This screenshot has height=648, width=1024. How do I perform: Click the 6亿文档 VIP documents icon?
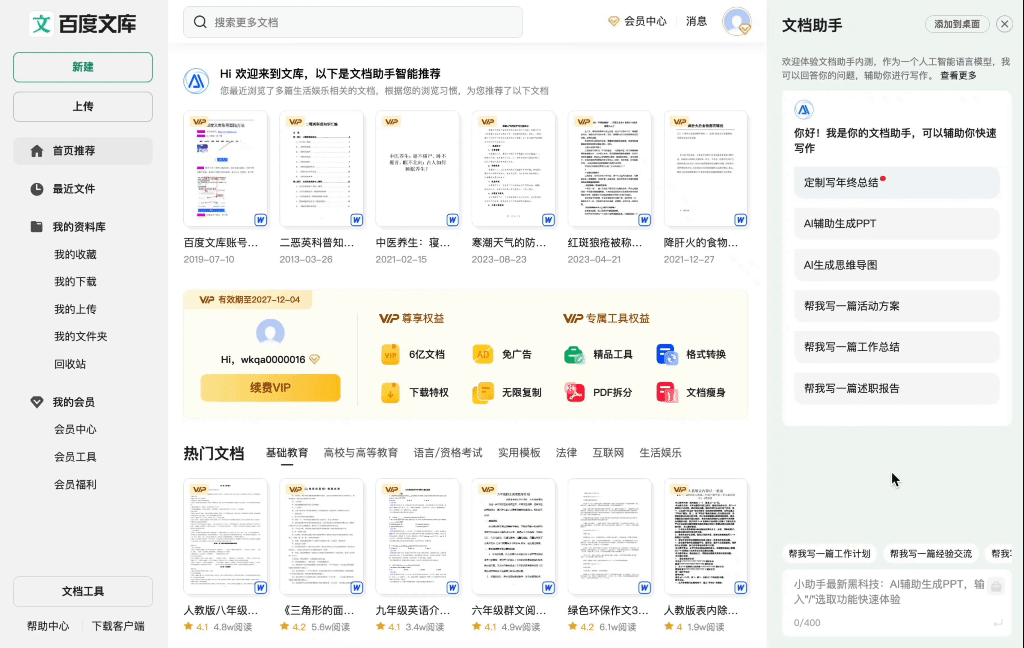[x=390, y=355]
